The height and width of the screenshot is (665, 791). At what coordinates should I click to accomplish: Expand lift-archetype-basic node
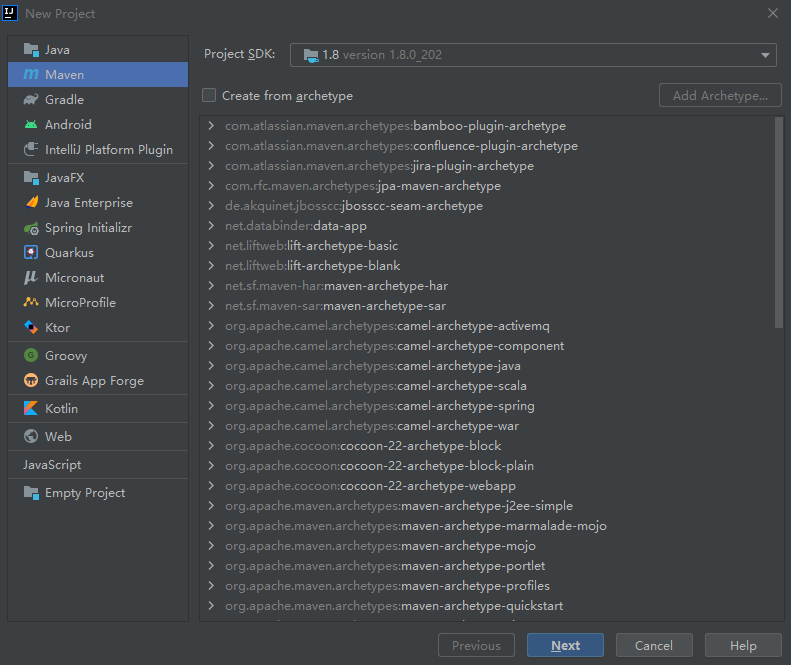[211, 246]
